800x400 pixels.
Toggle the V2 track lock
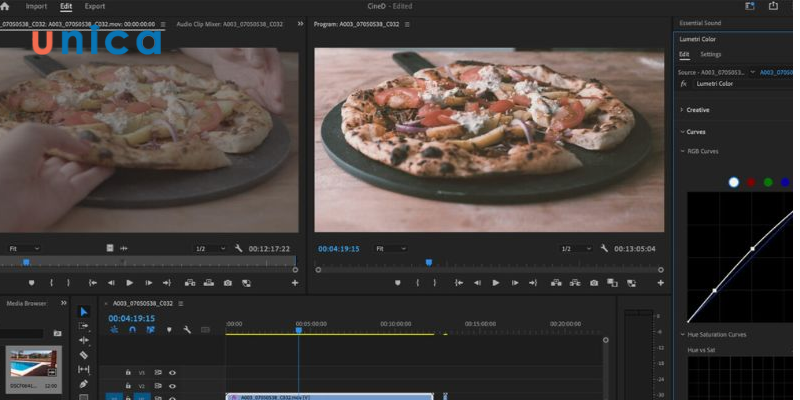point(128,386)
